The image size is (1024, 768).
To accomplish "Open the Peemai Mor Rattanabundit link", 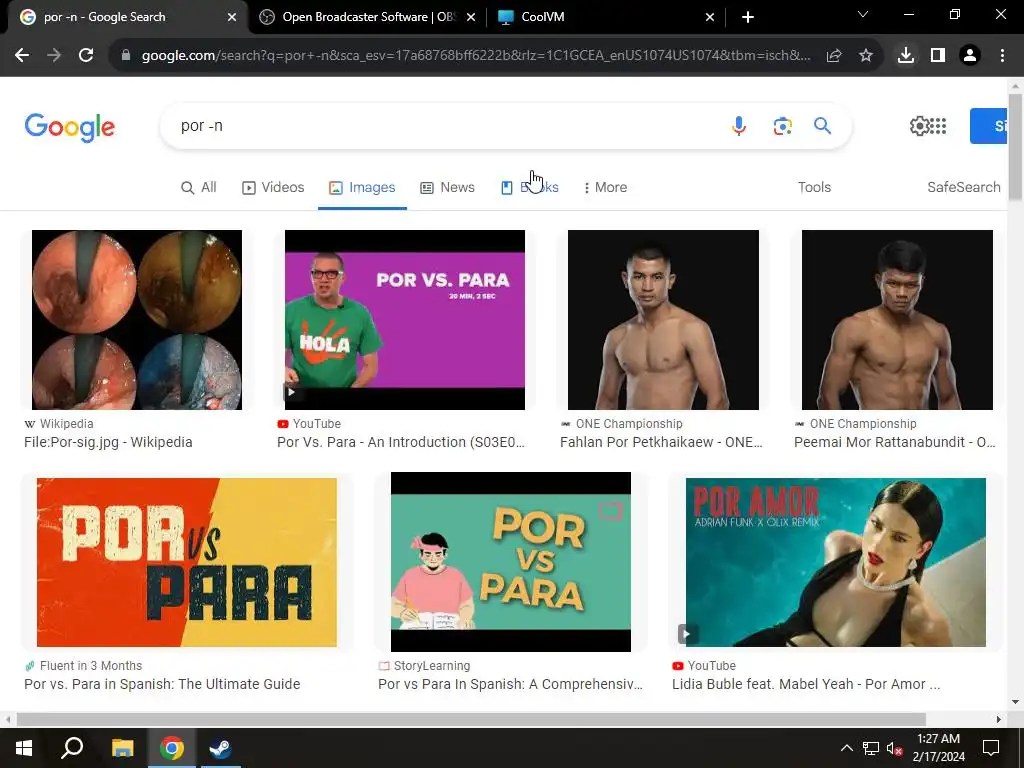I will pyautogui.click(x=895, y=442).
